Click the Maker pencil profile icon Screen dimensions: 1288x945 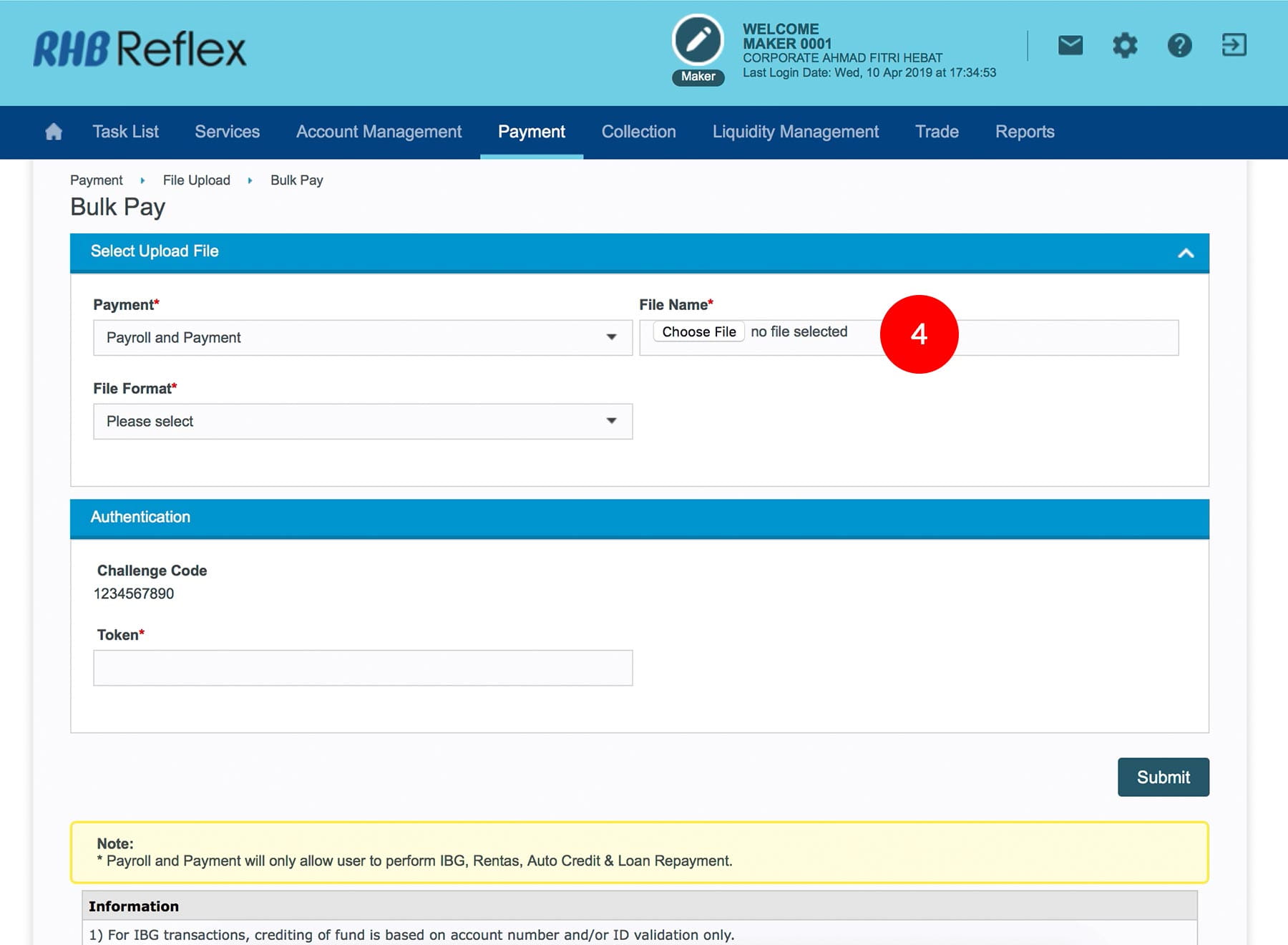[698, 40]
